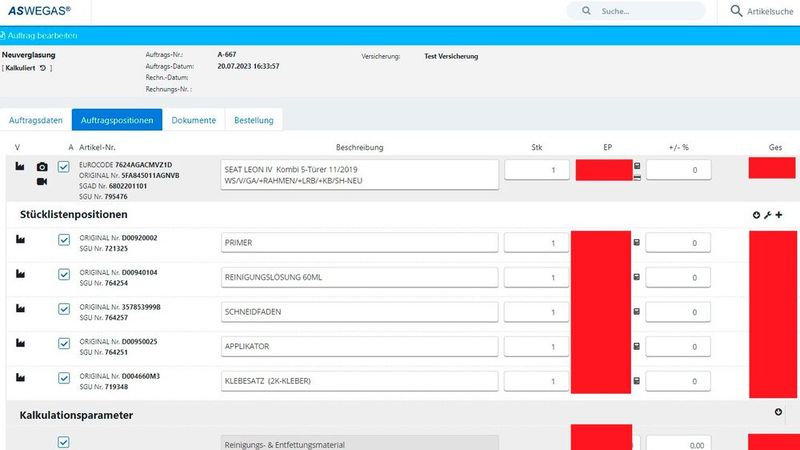Add a position with the plus icon
The width and height of the screenshot is (800, 450).
[x=778, y=215]
